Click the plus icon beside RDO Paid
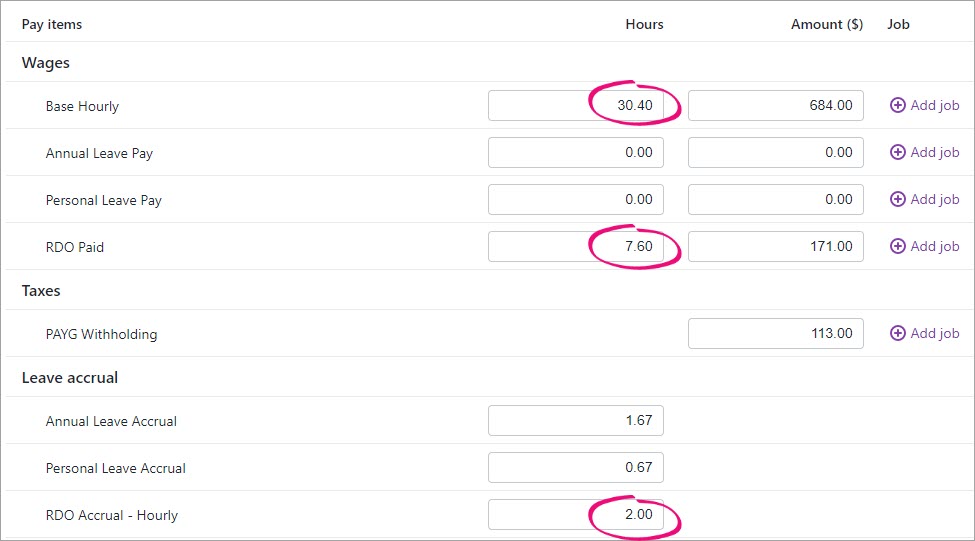 tap(897, 246)
